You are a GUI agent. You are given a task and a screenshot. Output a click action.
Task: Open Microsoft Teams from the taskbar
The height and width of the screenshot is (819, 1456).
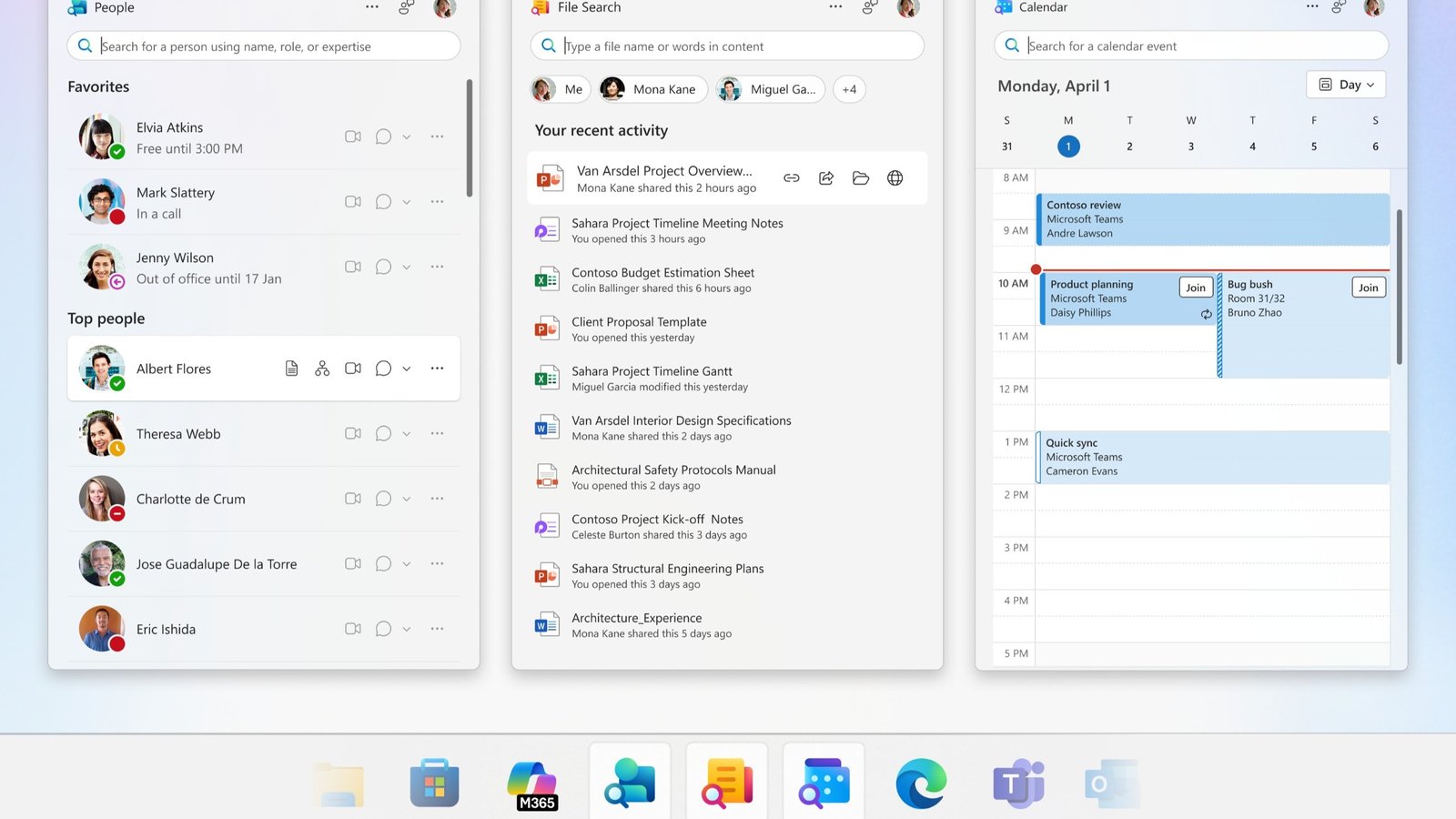1017,781
